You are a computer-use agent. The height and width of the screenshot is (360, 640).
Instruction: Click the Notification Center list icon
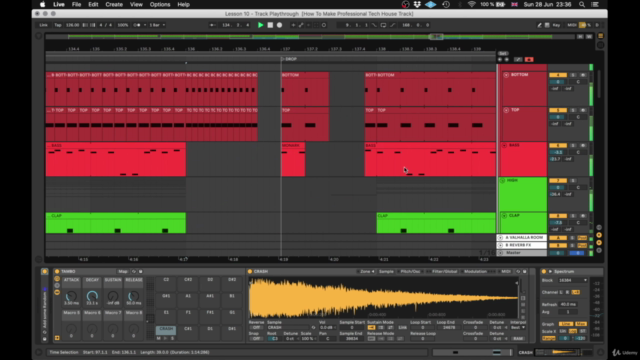pyautogui.click(x=596, y=4)
